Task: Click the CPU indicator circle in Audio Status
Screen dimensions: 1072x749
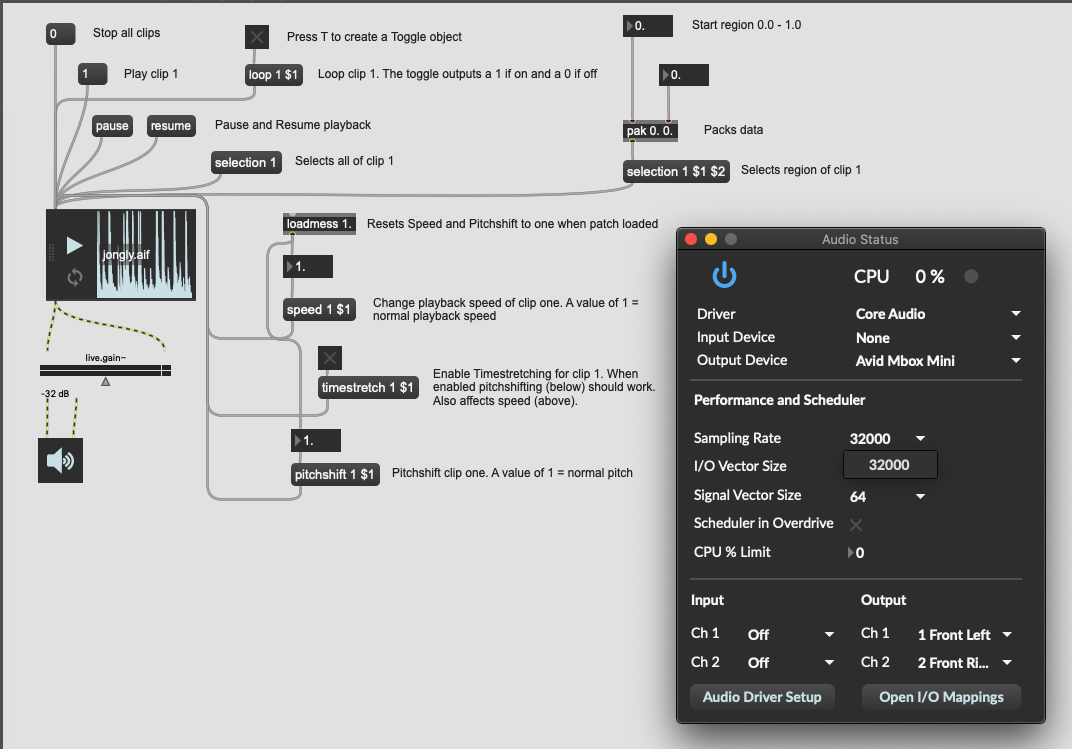Action: pyautogui.click(x=970, y=277)
